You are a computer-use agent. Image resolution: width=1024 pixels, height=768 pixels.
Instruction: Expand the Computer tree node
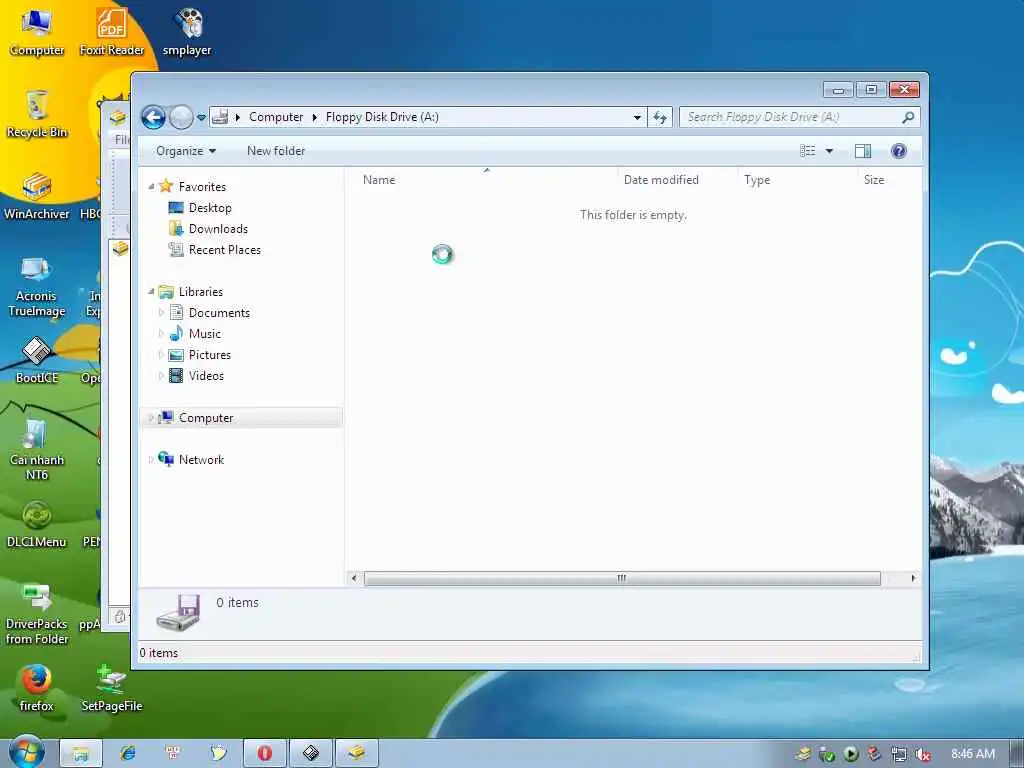(151, 417)
